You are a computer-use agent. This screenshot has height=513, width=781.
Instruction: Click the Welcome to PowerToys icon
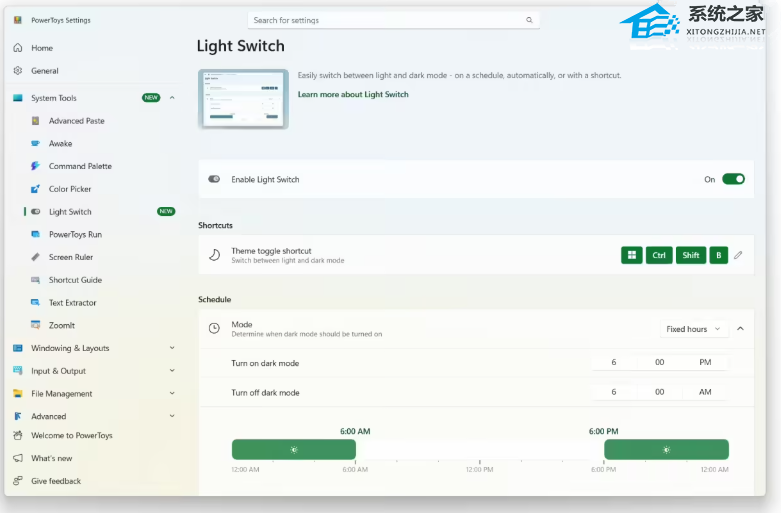[x=18, y=435]
